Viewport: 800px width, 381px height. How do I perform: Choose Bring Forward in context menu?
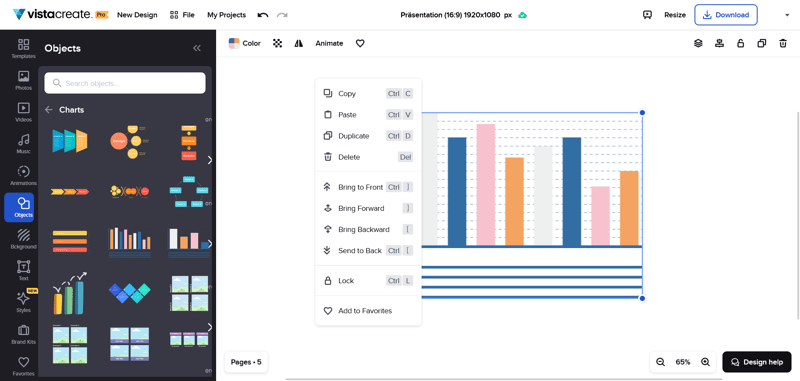point(368,208)
